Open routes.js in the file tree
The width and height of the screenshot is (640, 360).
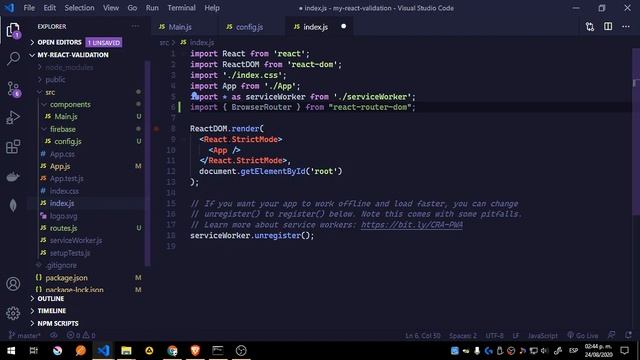(63, 228)
